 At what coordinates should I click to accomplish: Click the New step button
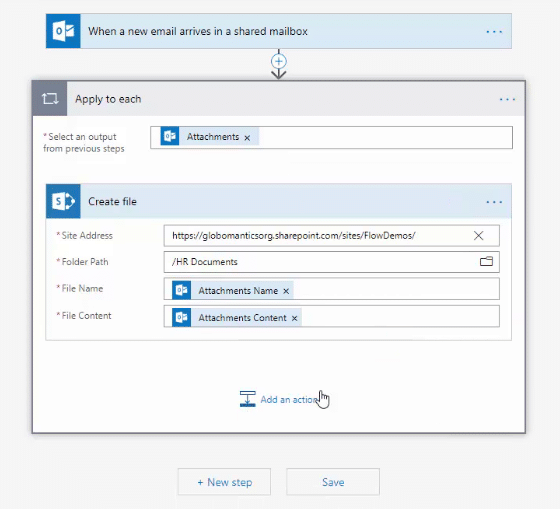click(224, 482)
